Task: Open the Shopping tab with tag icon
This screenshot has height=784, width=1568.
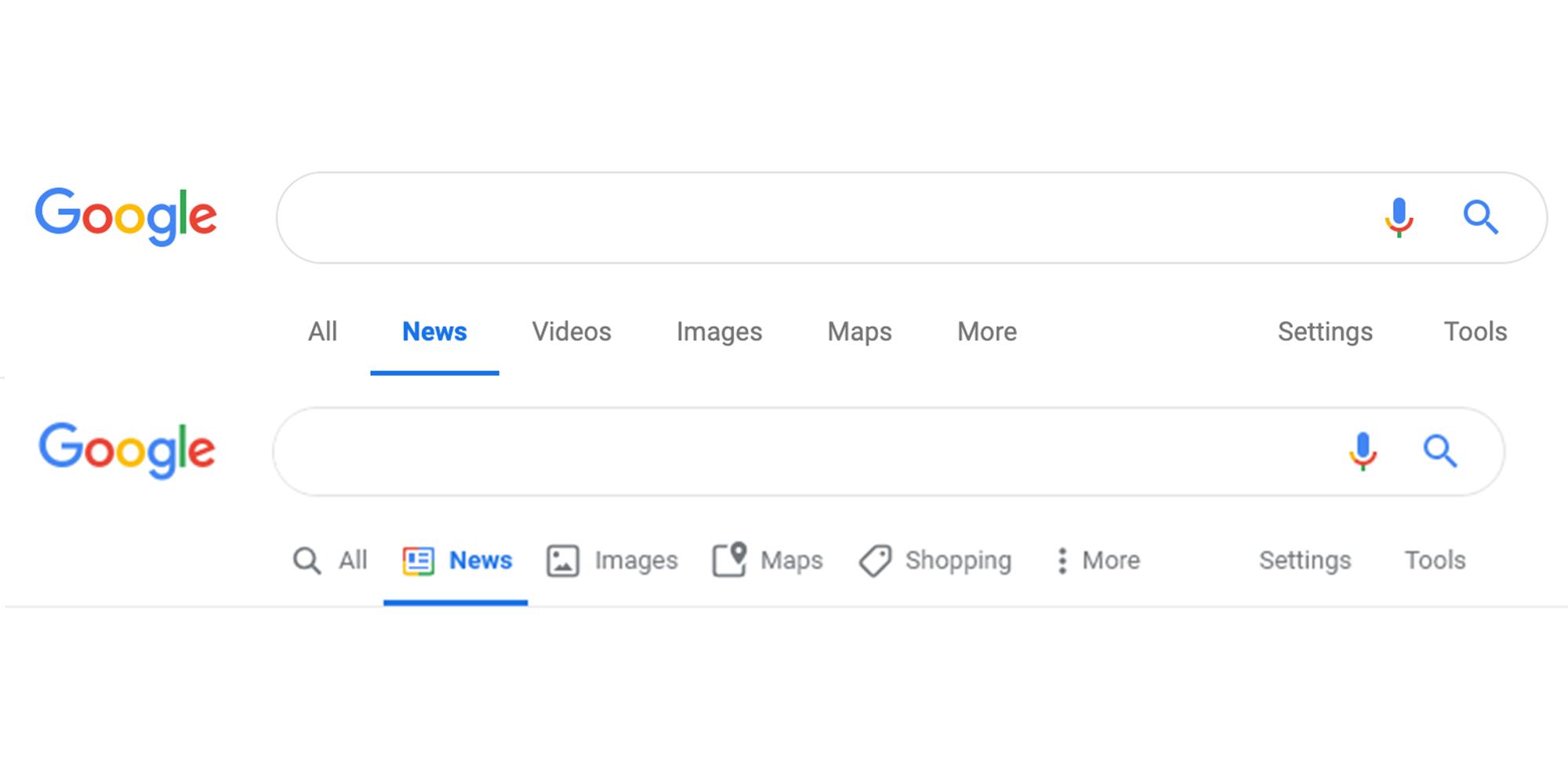Action: pos(935,561)
